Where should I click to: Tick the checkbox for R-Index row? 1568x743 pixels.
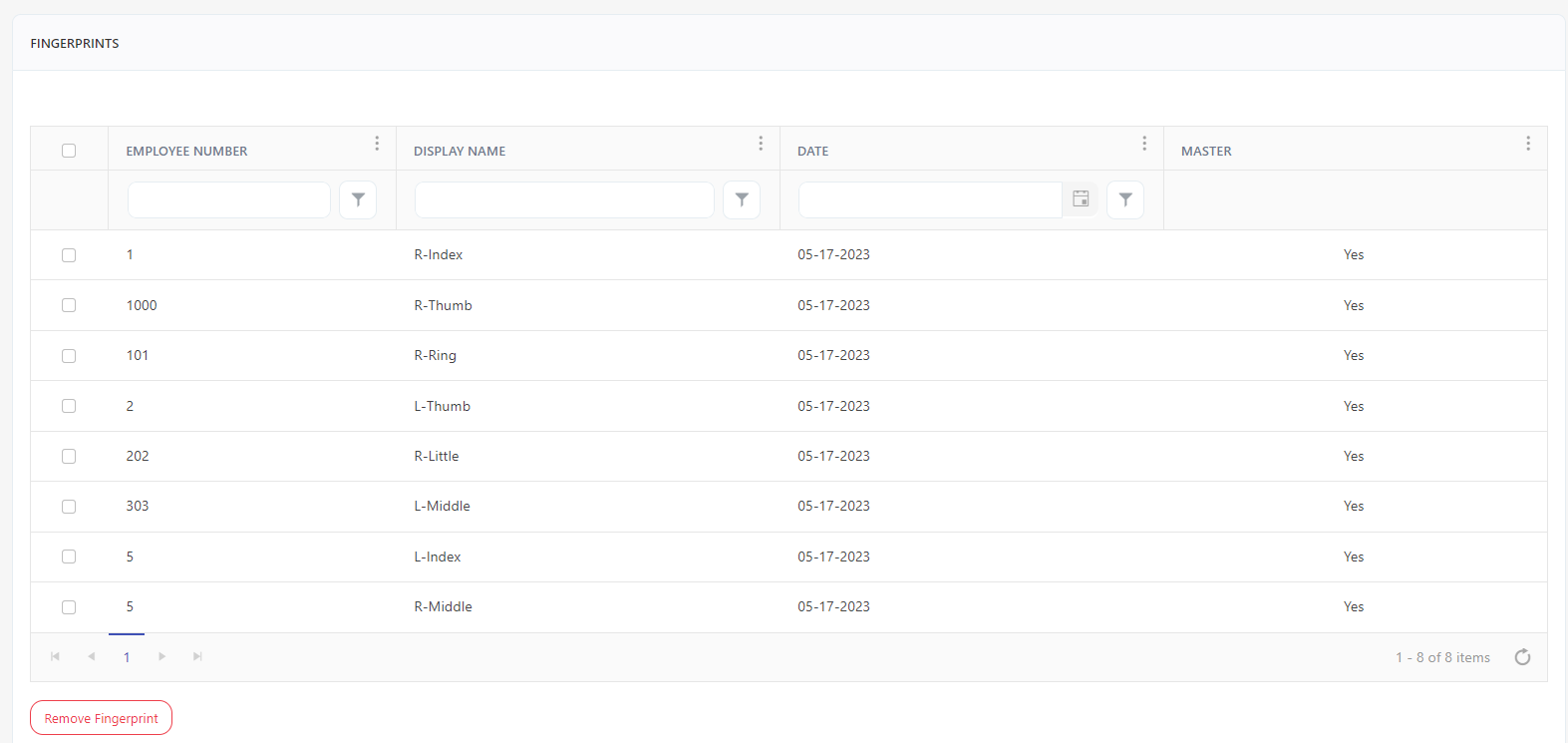click(x=69, y=255)
